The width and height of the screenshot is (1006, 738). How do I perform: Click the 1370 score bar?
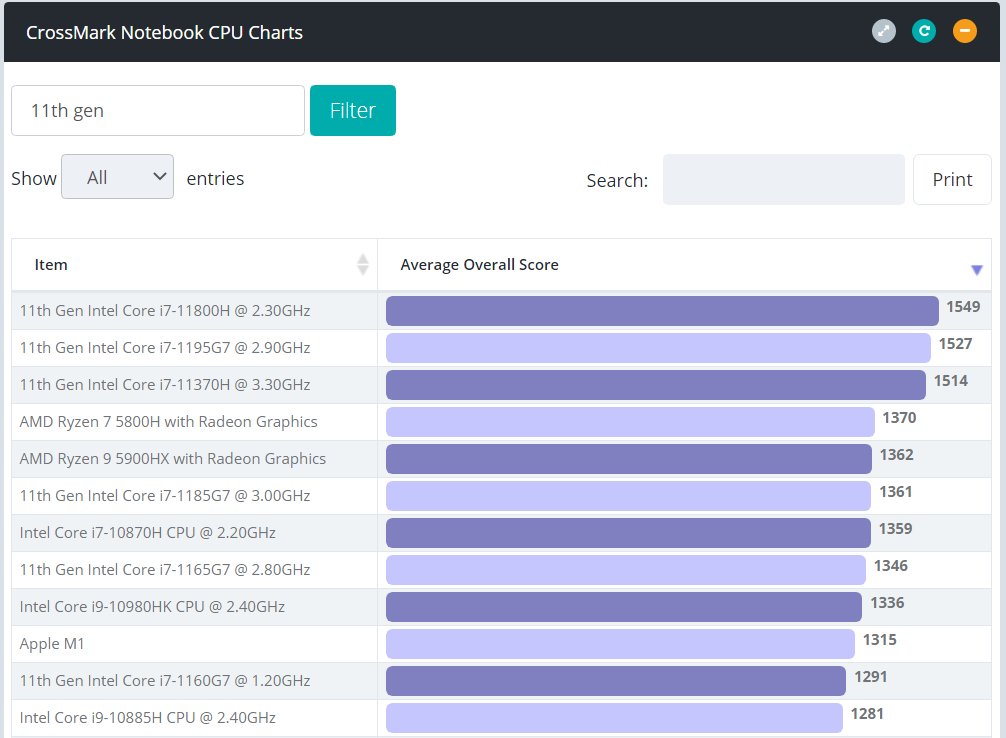pos(630,422)
